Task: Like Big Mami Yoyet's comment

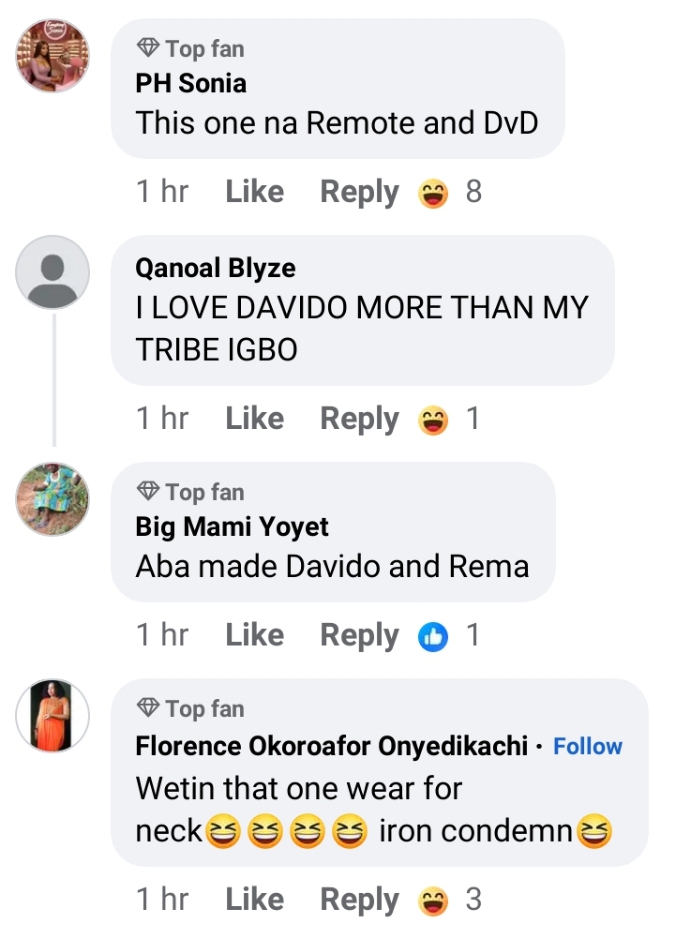Action: [x=254, y=635]
